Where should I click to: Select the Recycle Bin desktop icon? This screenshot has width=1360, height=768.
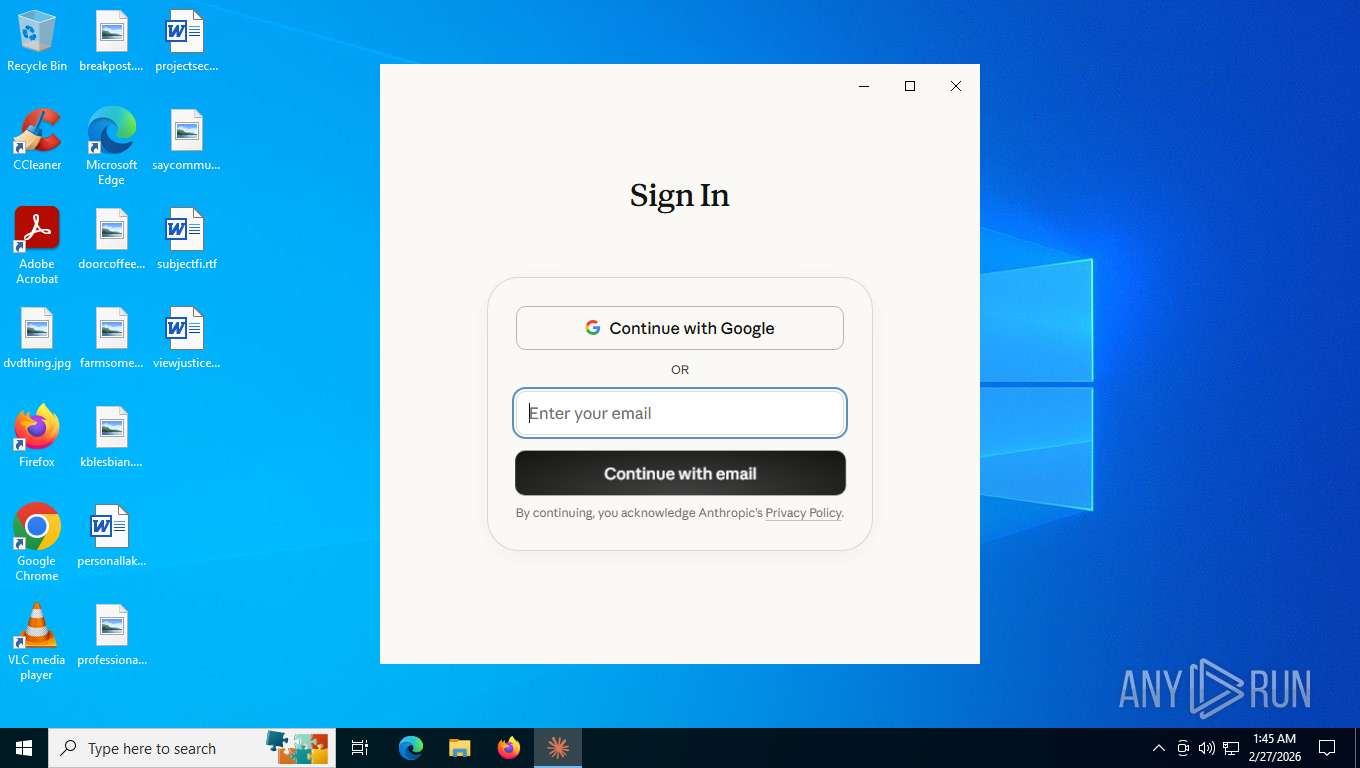tap(37, 42)
